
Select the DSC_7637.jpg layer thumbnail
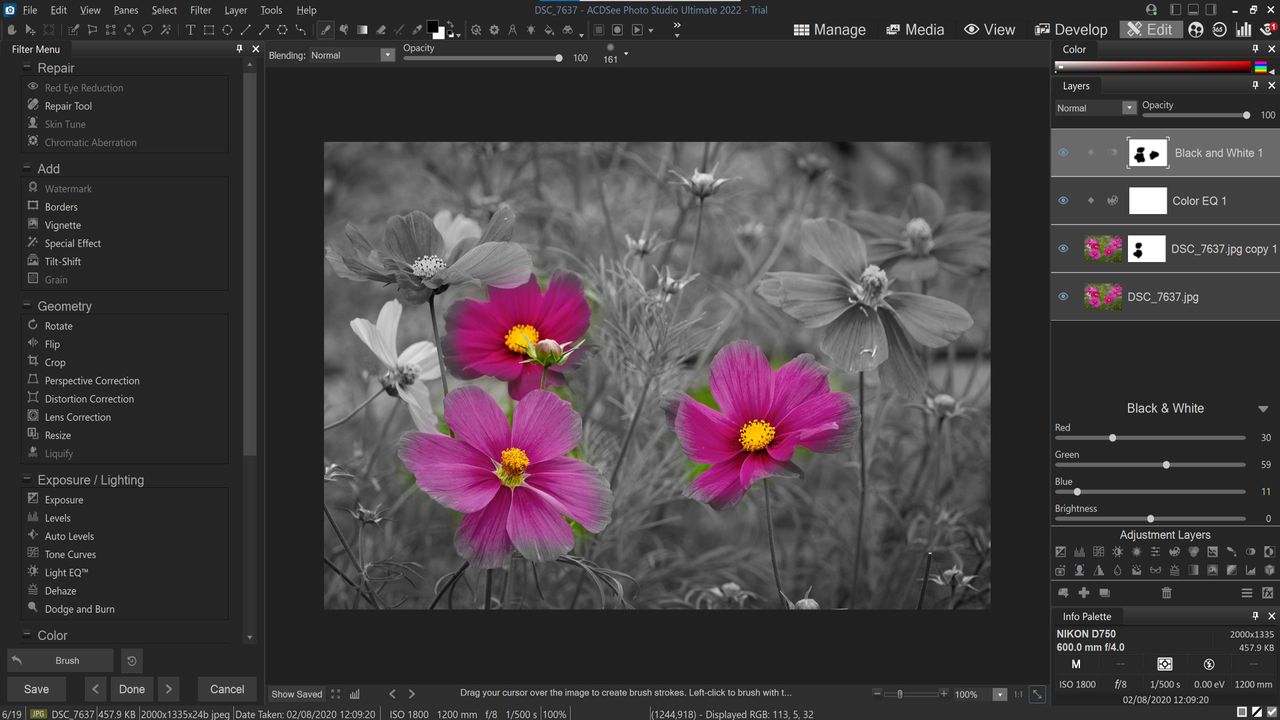coord(1103,296)
